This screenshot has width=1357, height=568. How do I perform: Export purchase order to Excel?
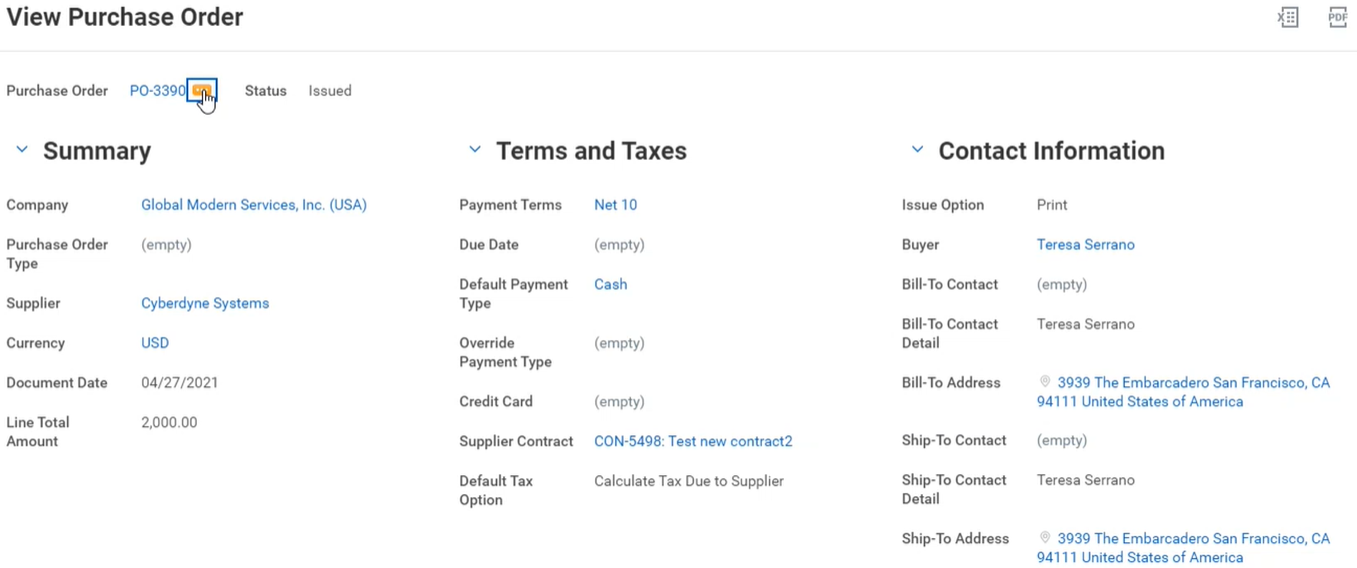click(1288, 17)
